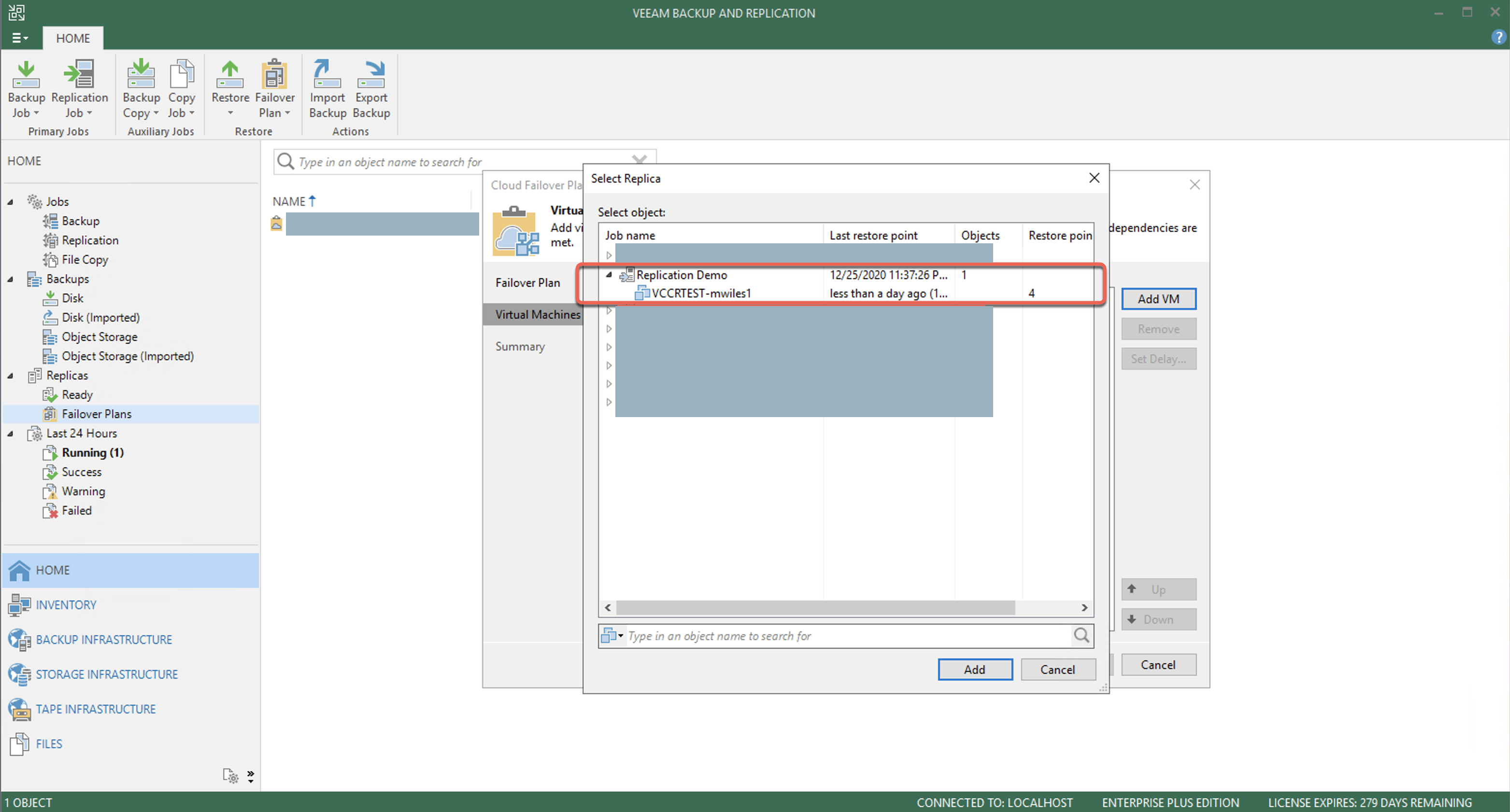1510x812 pixels.
Task: Open the main application menu button
Action: [x=20, y=38]
